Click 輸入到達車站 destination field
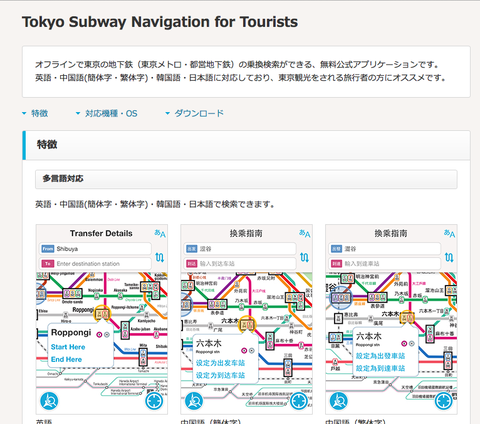The height and width of the screenshot is (424, 480). pyautogui.click(x=384, y=264)
